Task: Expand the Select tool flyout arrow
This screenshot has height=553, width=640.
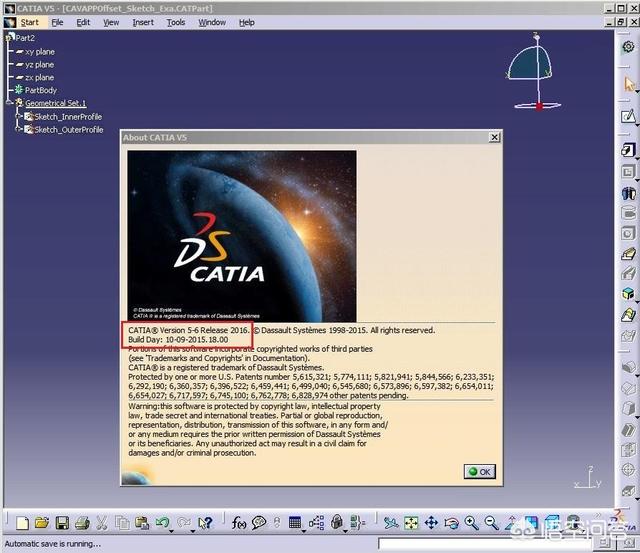Action: pos(636,92)
